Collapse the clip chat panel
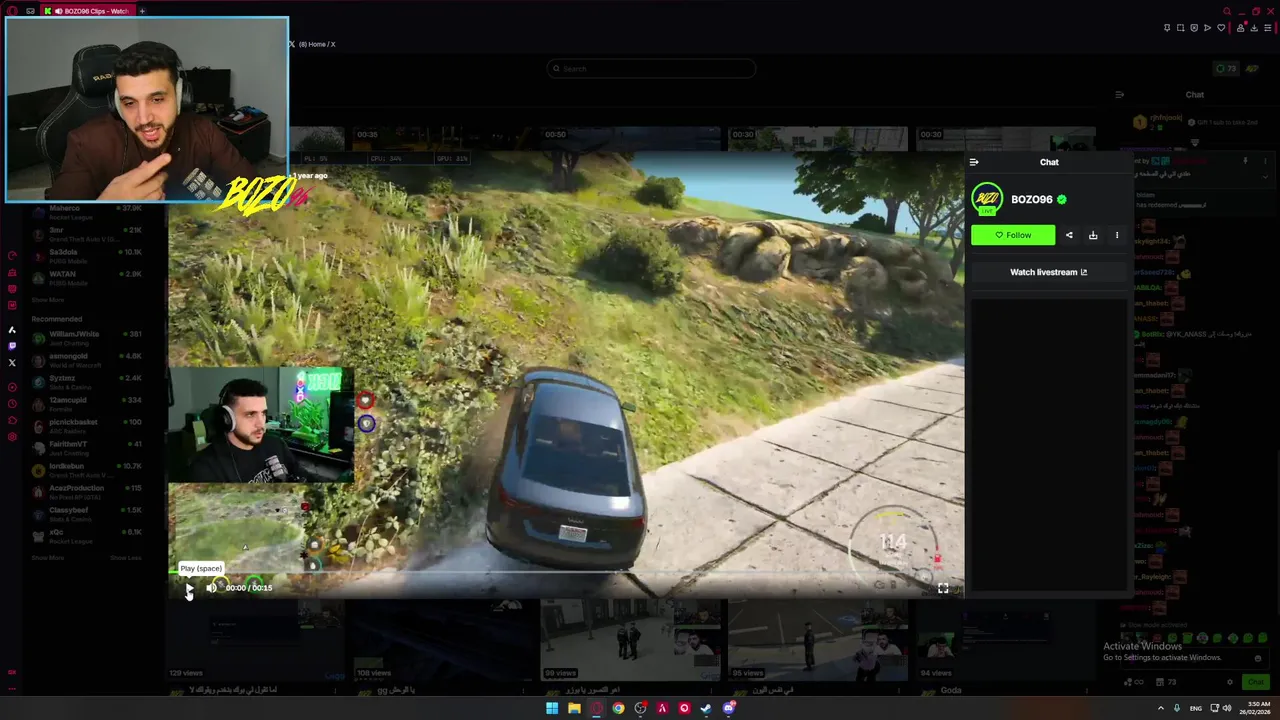 pos(974,162)
